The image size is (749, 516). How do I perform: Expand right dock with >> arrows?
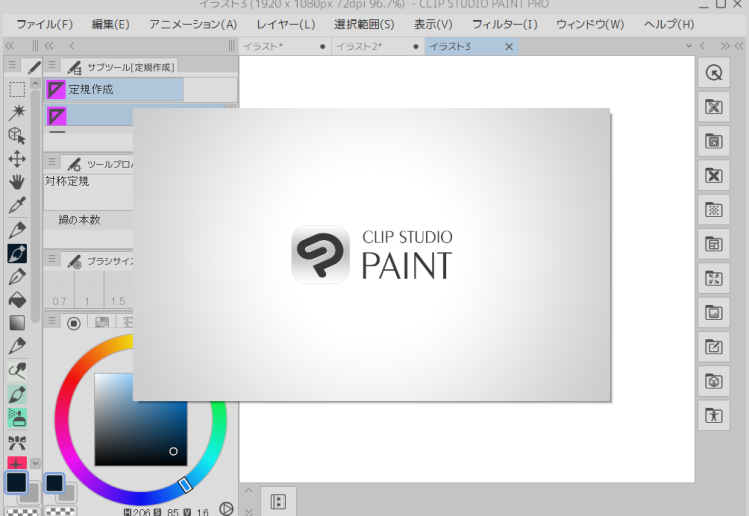(x=725, y=46)
